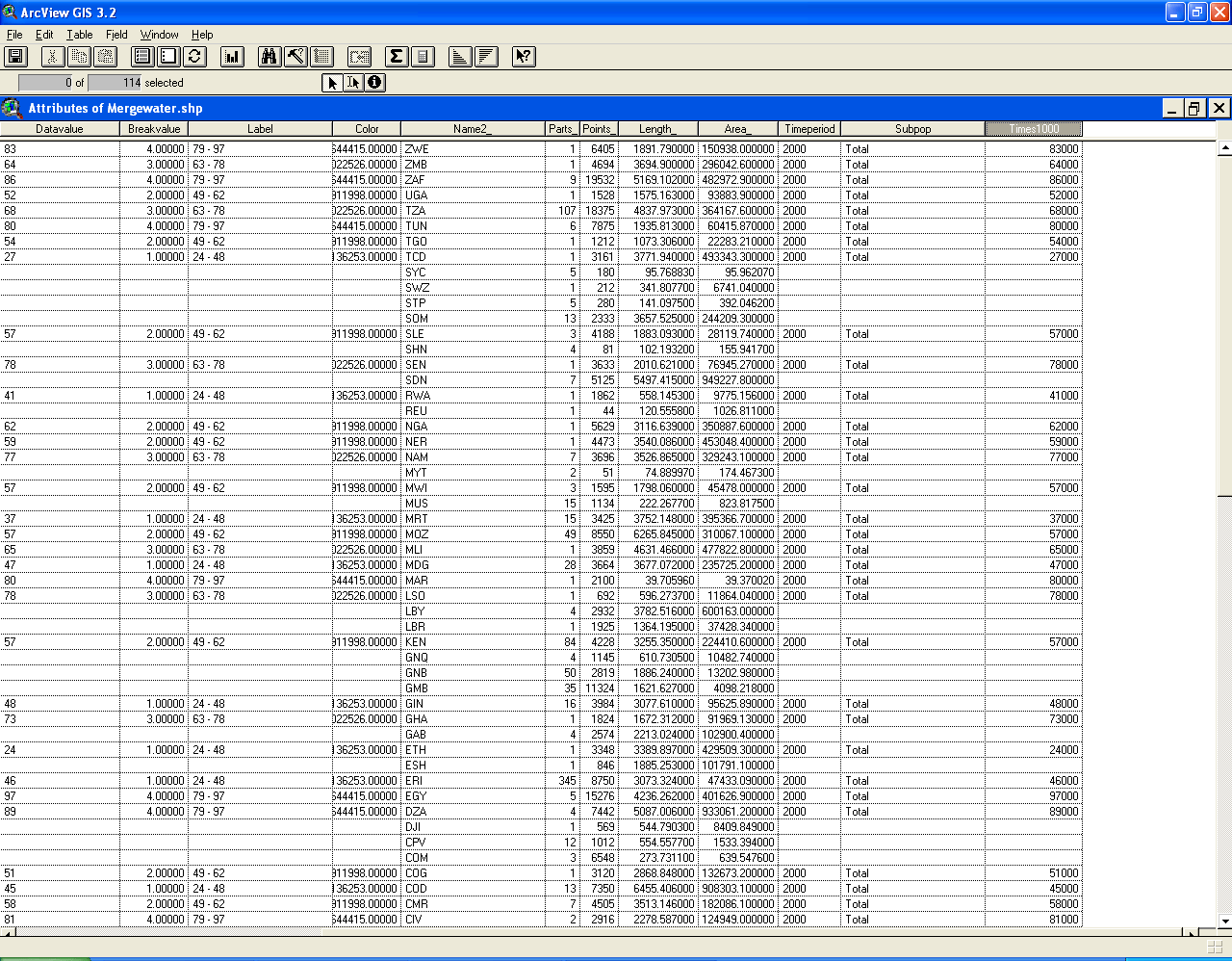The image size is (1232, 961).
Task: Click the Join tables icon
Action: point(358,57)
